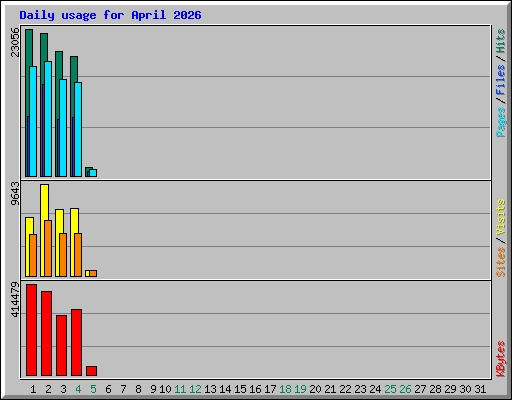Click day label 14 on the x-axis
Screen dimensions: 512x400
225,389
